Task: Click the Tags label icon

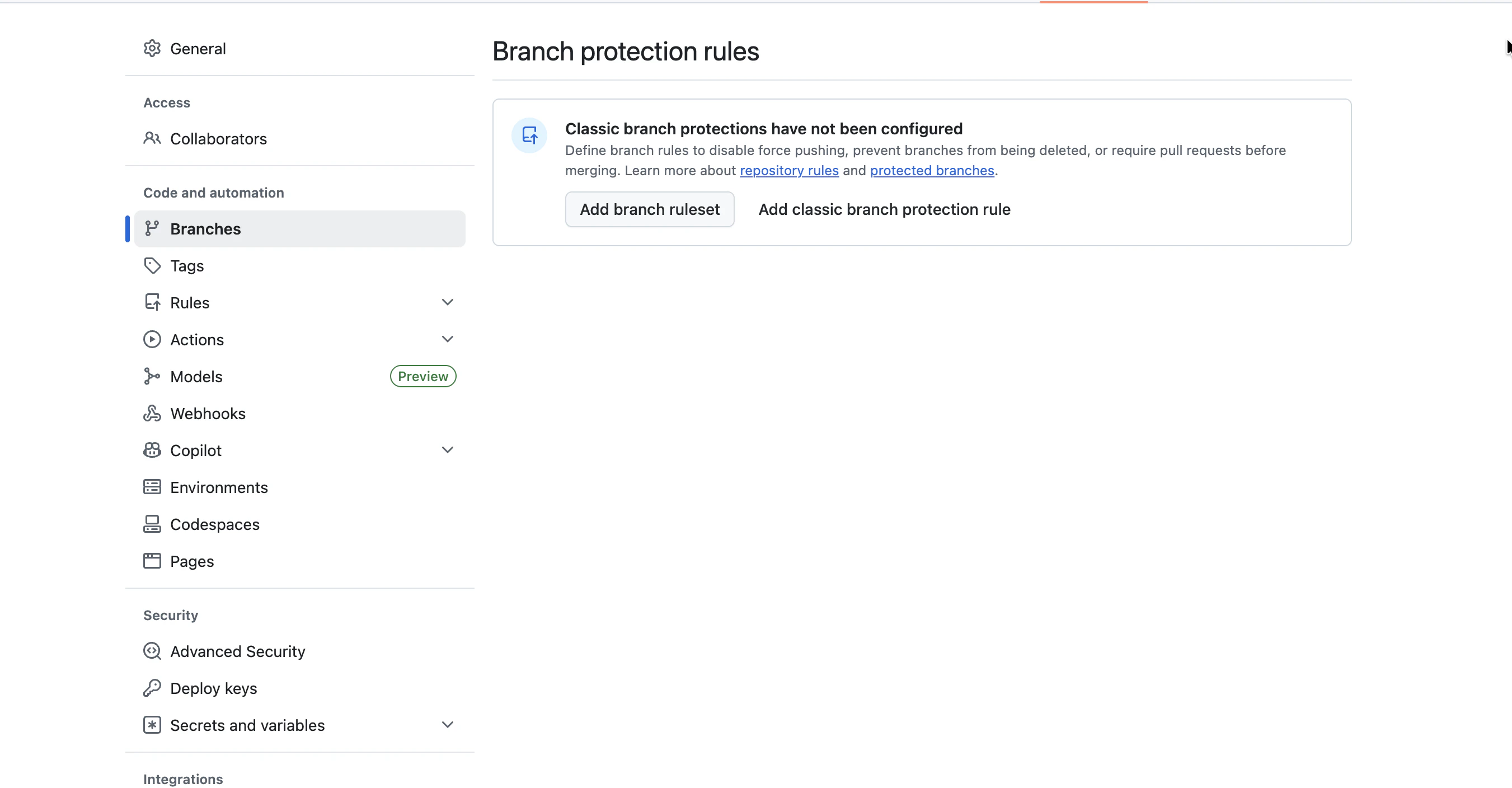Action: tap(152, 266)
